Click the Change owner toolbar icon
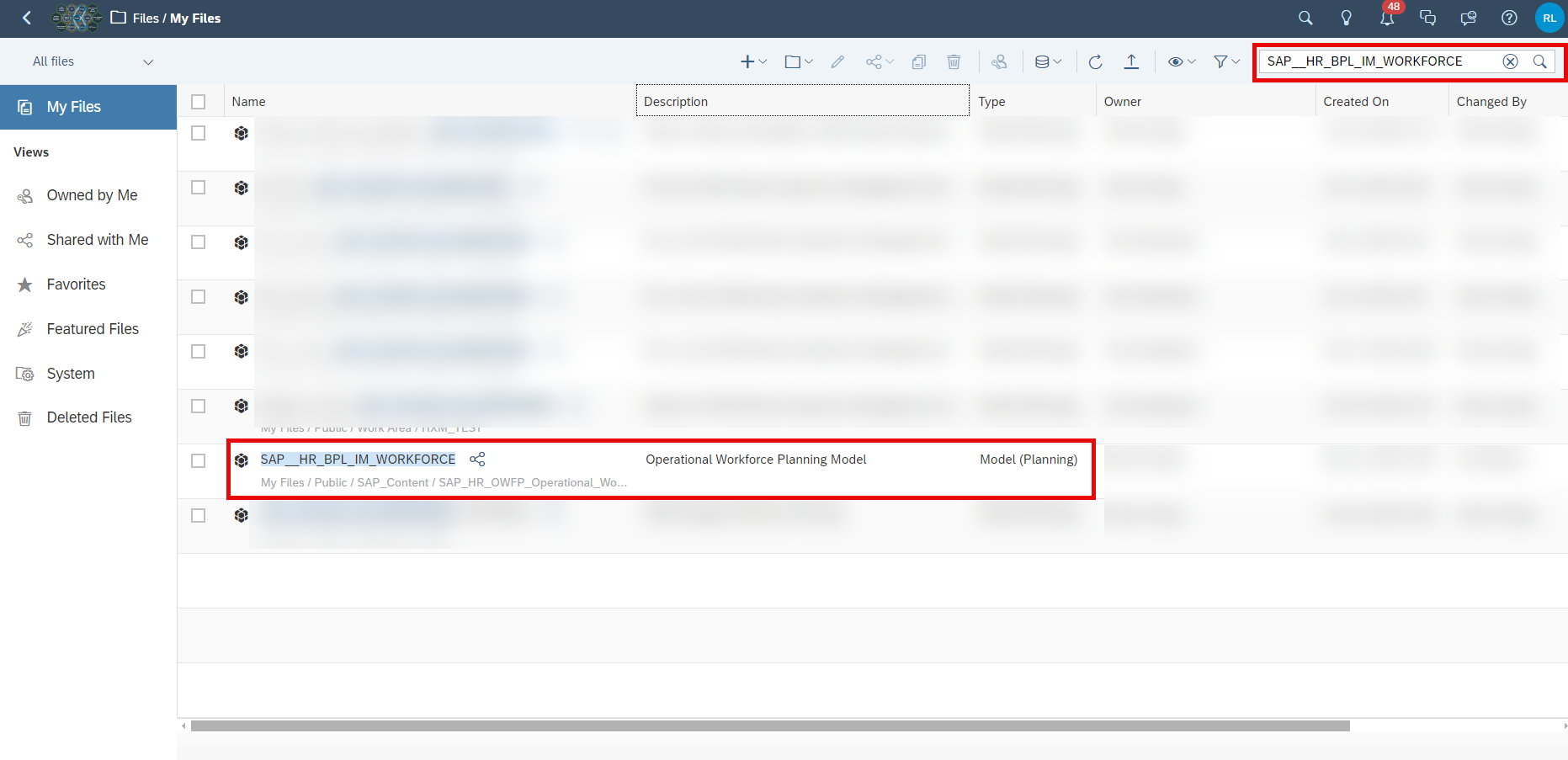 999,61
